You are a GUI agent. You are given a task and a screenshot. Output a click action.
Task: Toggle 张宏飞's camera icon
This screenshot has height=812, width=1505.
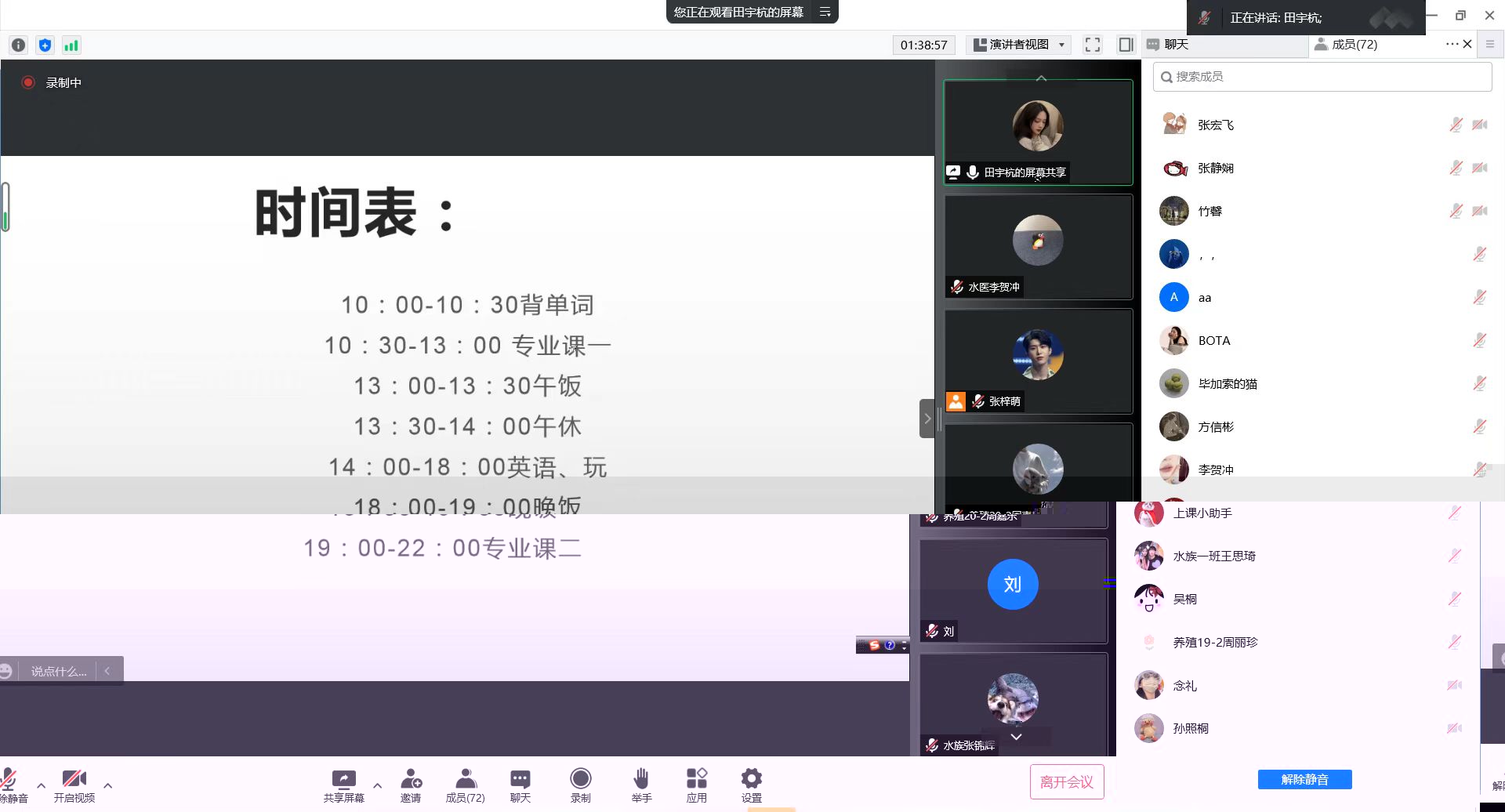1480,125
